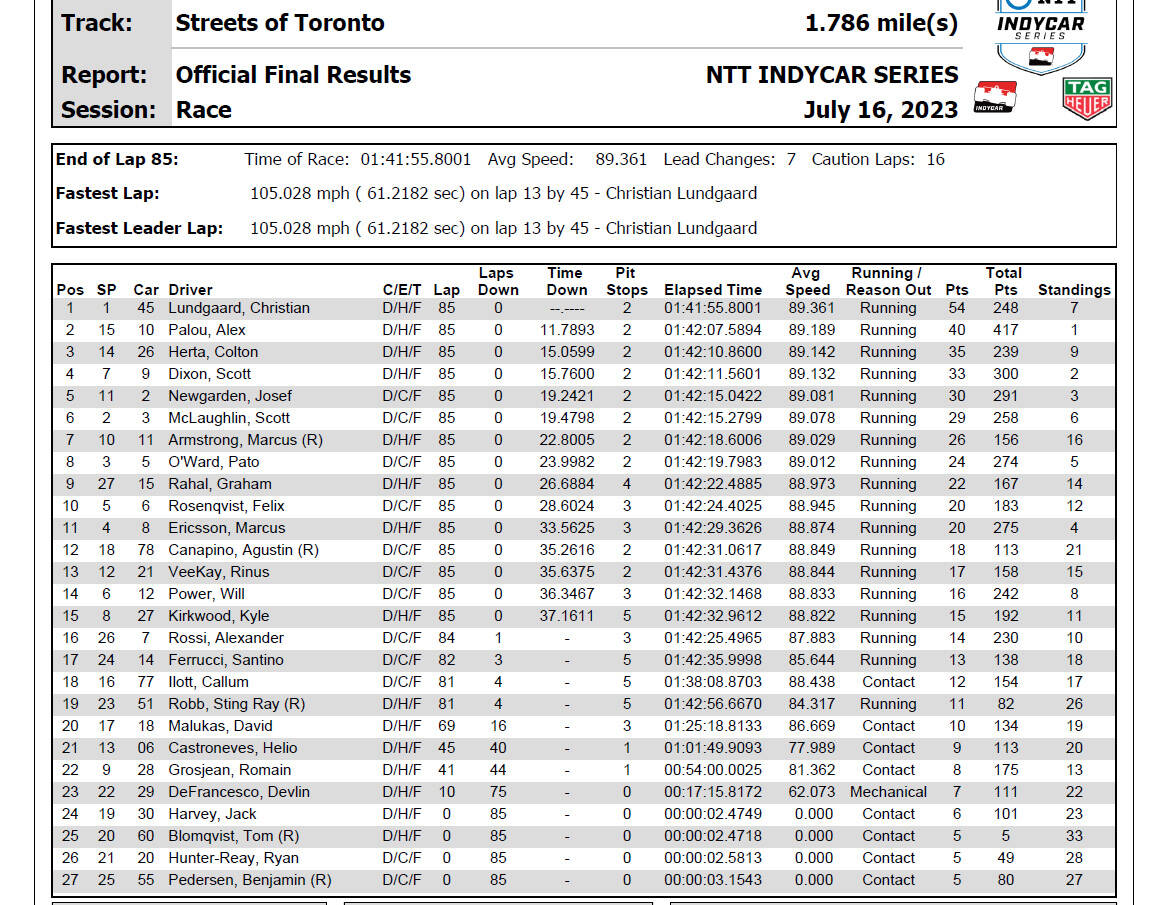Select the Fastest Lap label
Viewport: 1168px width, 905px height.
click(107, 194)
